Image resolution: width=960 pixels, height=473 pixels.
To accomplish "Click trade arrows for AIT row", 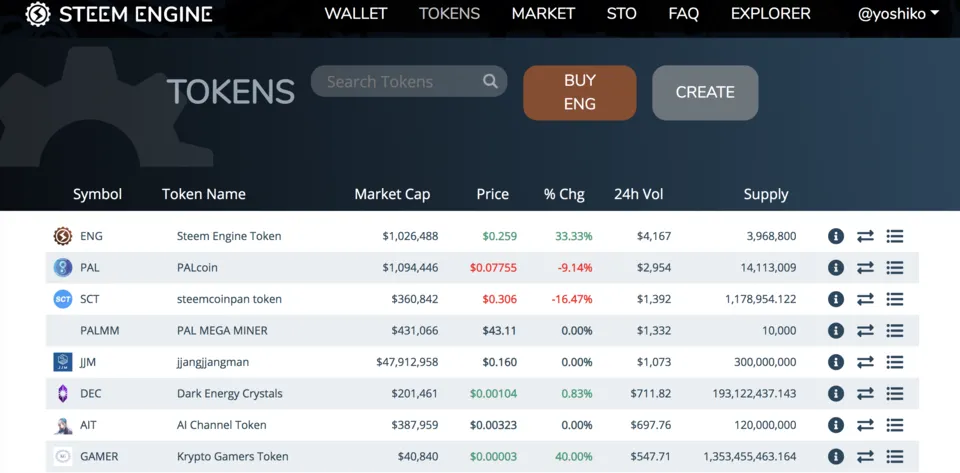I will [865, 425].
